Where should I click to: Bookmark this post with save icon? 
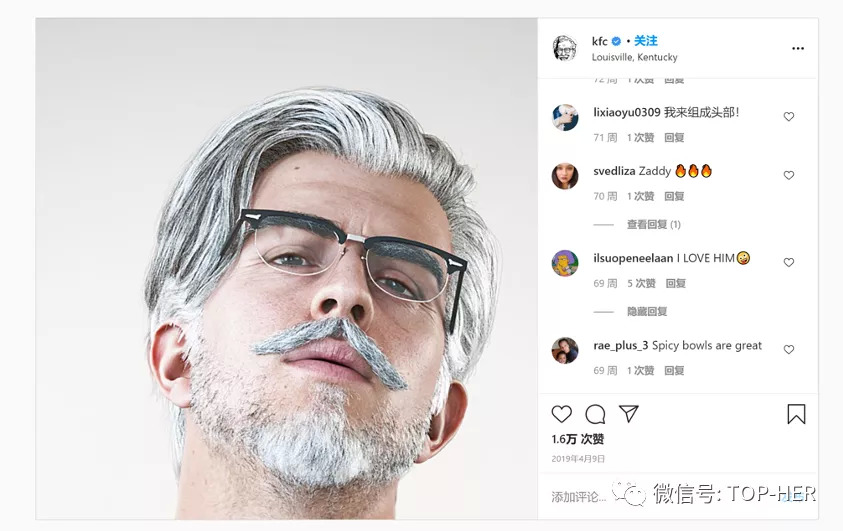pyautogui.click(x=796, y=414)
